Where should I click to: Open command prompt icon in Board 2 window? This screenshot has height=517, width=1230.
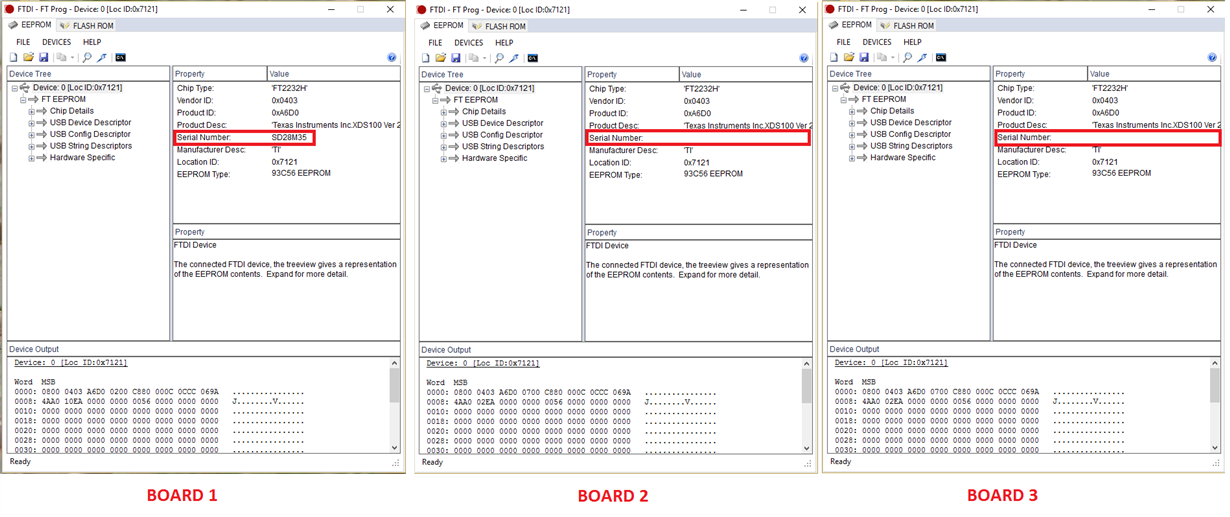[x=533, y=58]
